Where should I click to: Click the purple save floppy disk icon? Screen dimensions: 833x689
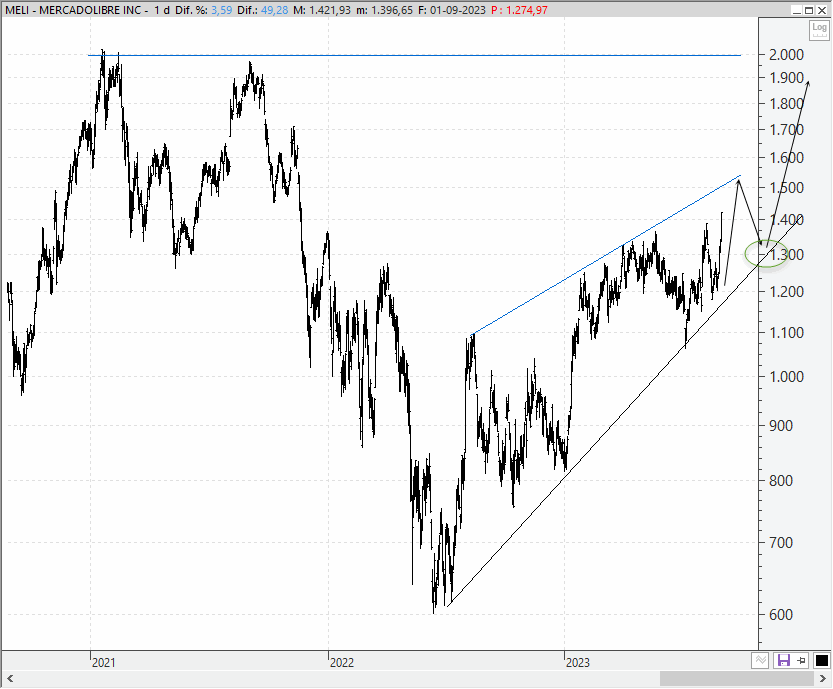pyautogui.click(x=783, y=661)
